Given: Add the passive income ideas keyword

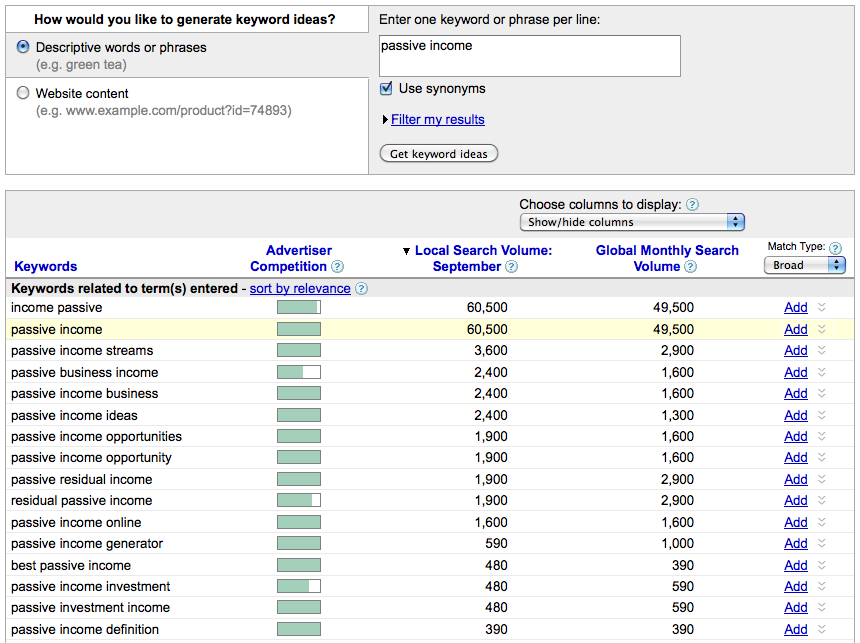Looking at the screenshot, I should click(x=796, y=415).
